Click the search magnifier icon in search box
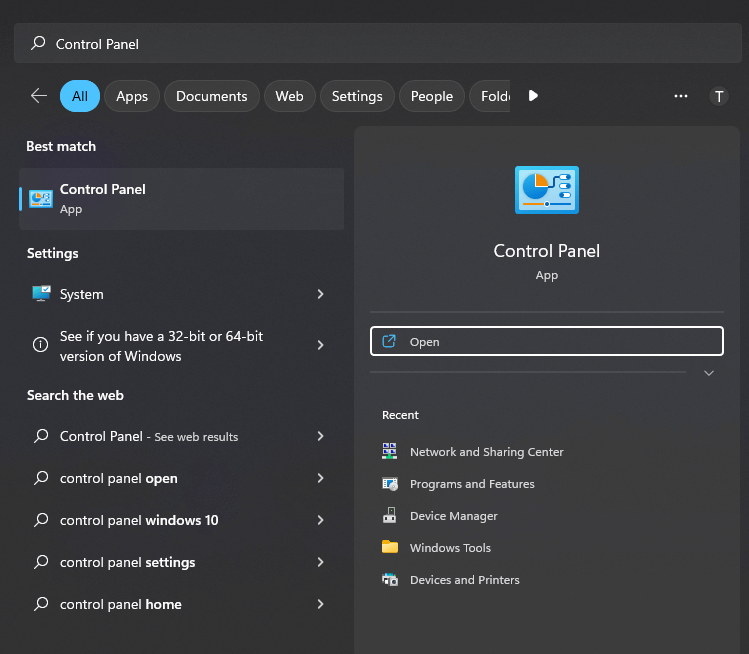This screenshot has height=654, width=749. 38,43
